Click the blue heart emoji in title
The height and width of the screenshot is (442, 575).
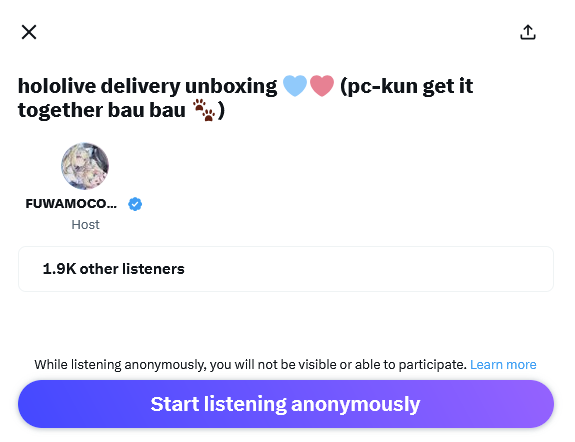(295, 85)
